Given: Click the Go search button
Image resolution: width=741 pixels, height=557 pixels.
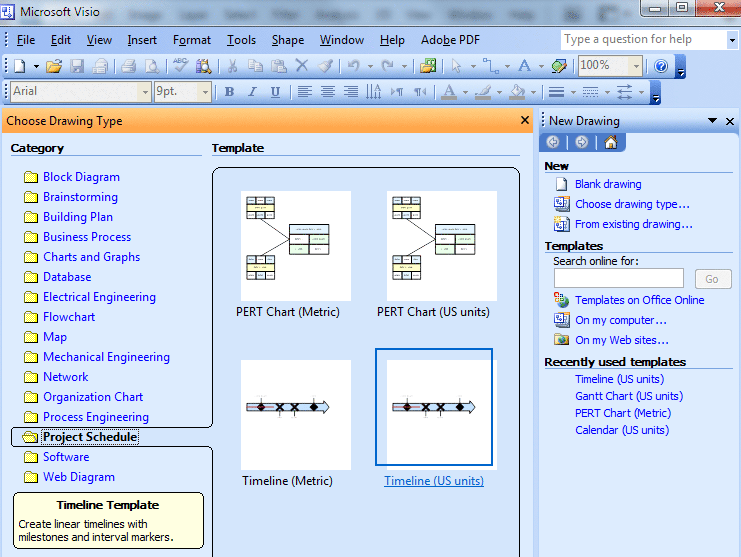Looking at the screenshot, I should tap(713, 279).
